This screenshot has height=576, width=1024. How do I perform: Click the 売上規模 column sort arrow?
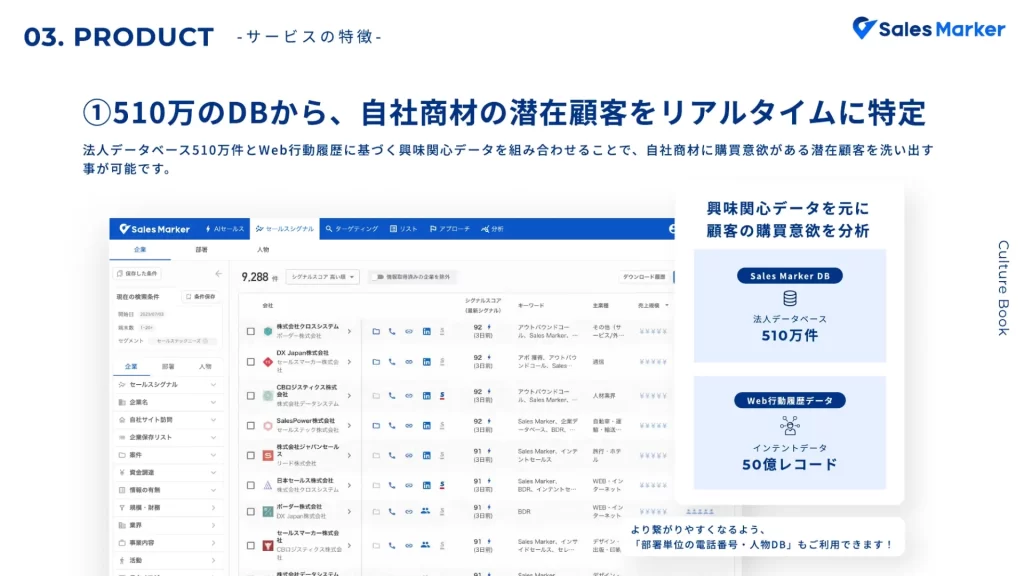pos(666,304)
